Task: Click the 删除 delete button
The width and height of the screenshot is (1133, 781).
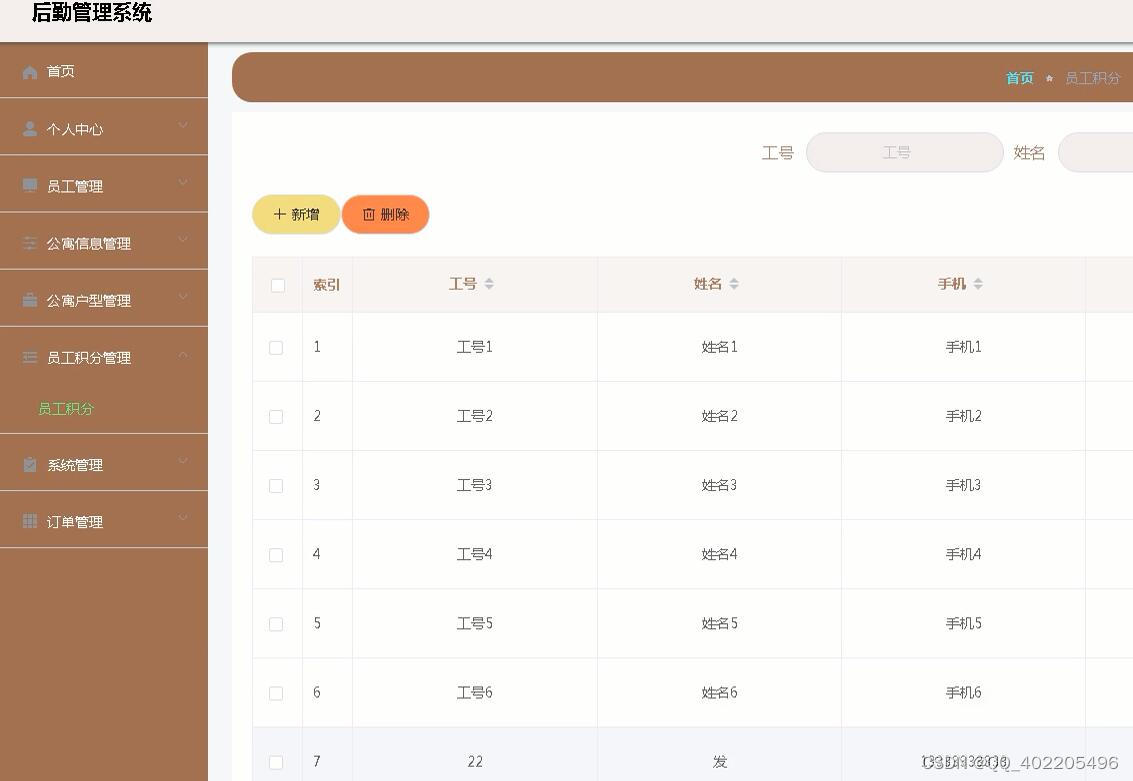Action: (385, 215)
